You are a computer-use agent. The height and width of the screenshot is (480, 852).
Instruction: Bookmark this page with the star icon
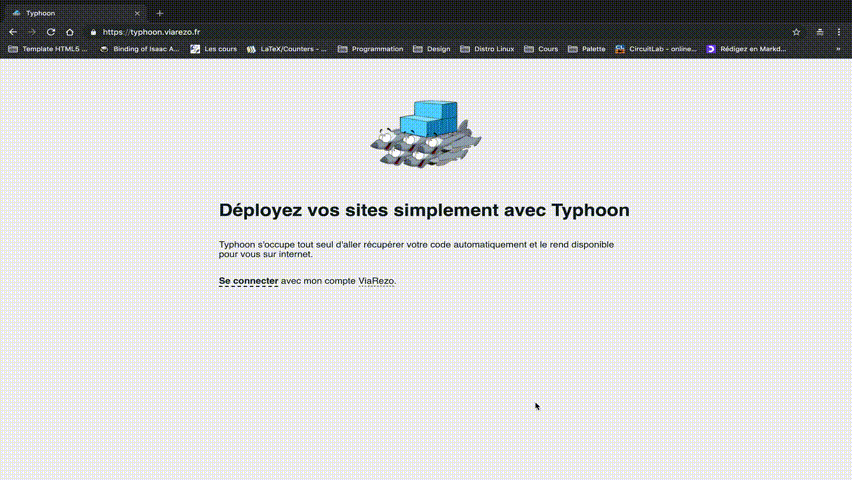[x=796, y=32]
